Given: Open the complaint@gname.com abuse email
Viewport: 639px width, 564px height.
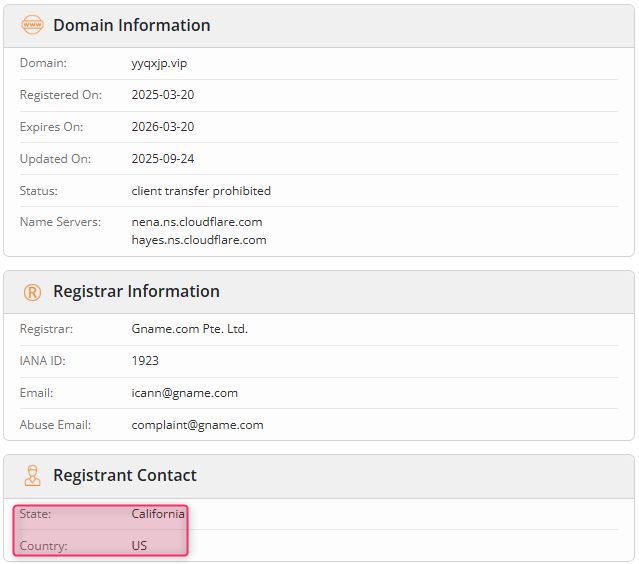Looking at the screenshot, I should coord(197,425).
